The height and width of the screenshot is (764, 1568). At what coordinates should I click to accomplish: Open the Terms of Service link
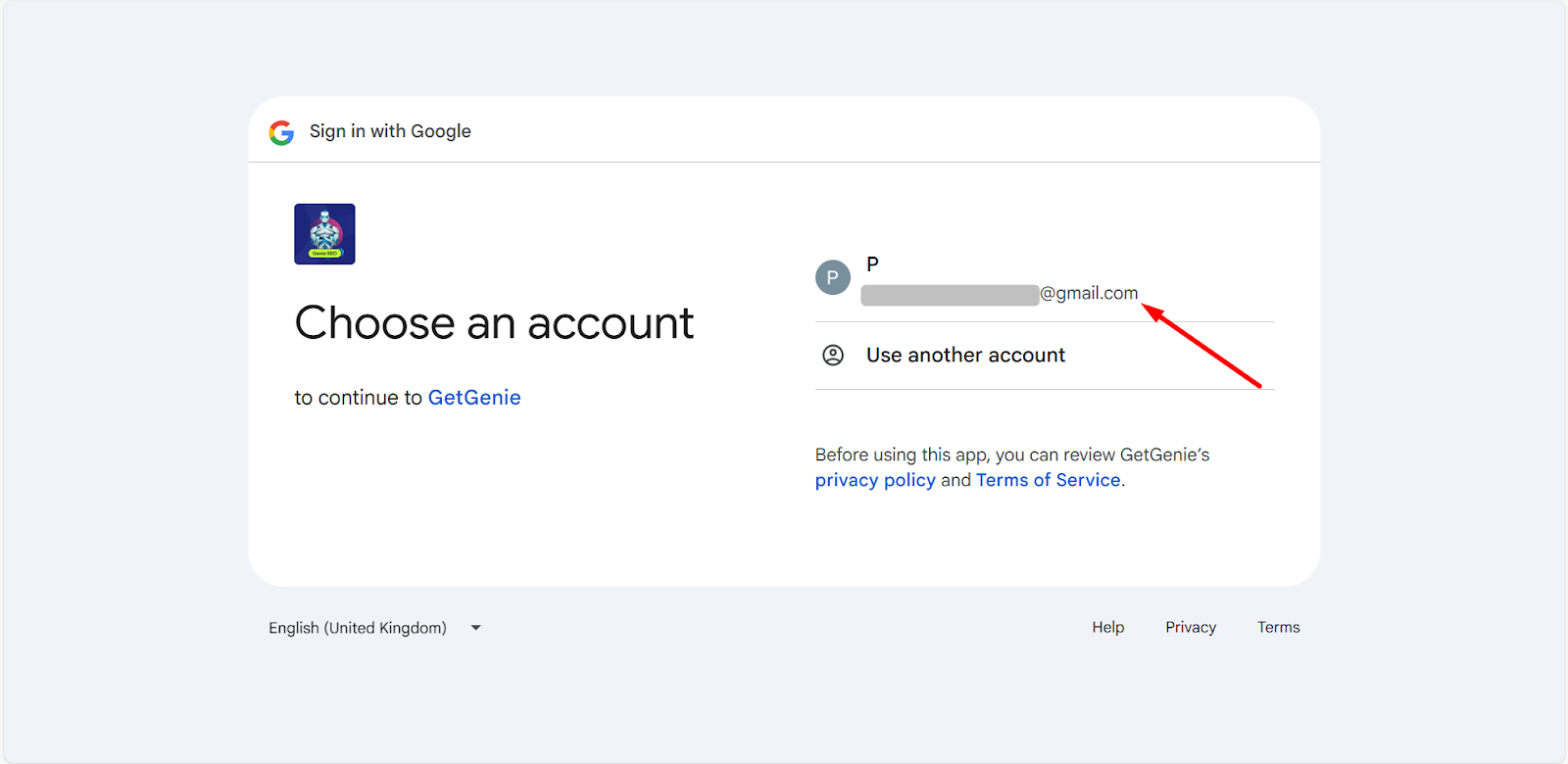[x=1049, y=480]
